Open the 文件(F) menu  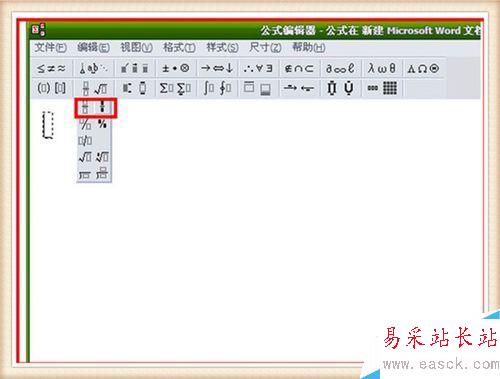coord(51,48)
